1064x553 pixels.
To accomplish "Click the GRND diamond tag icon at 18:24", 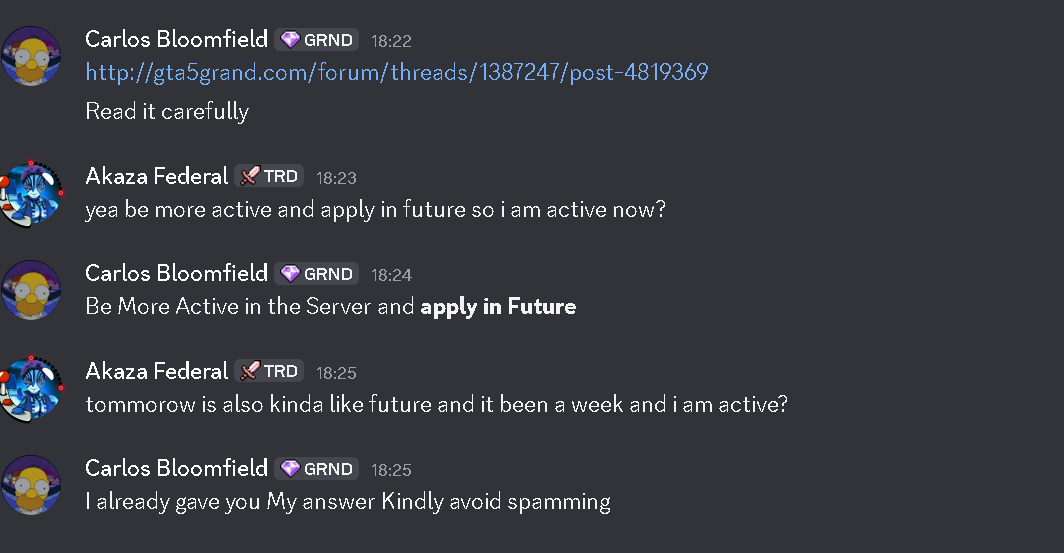I will (x=290, y=273).
